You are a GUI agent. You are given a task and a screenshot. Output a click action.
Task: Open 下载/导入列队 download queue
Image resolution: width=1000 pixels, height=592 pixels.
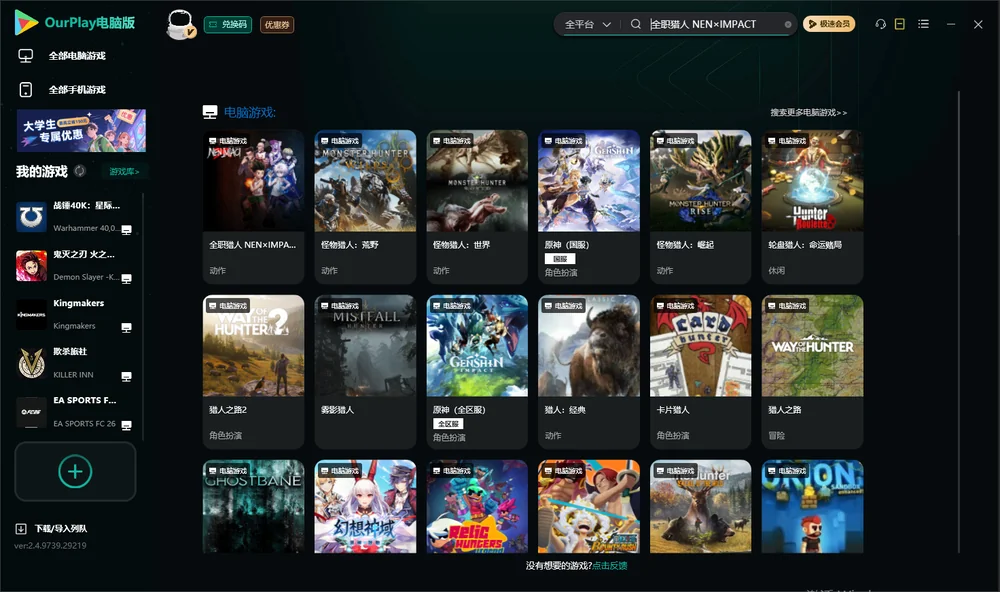pyautogui.click(x=51, y=528)
